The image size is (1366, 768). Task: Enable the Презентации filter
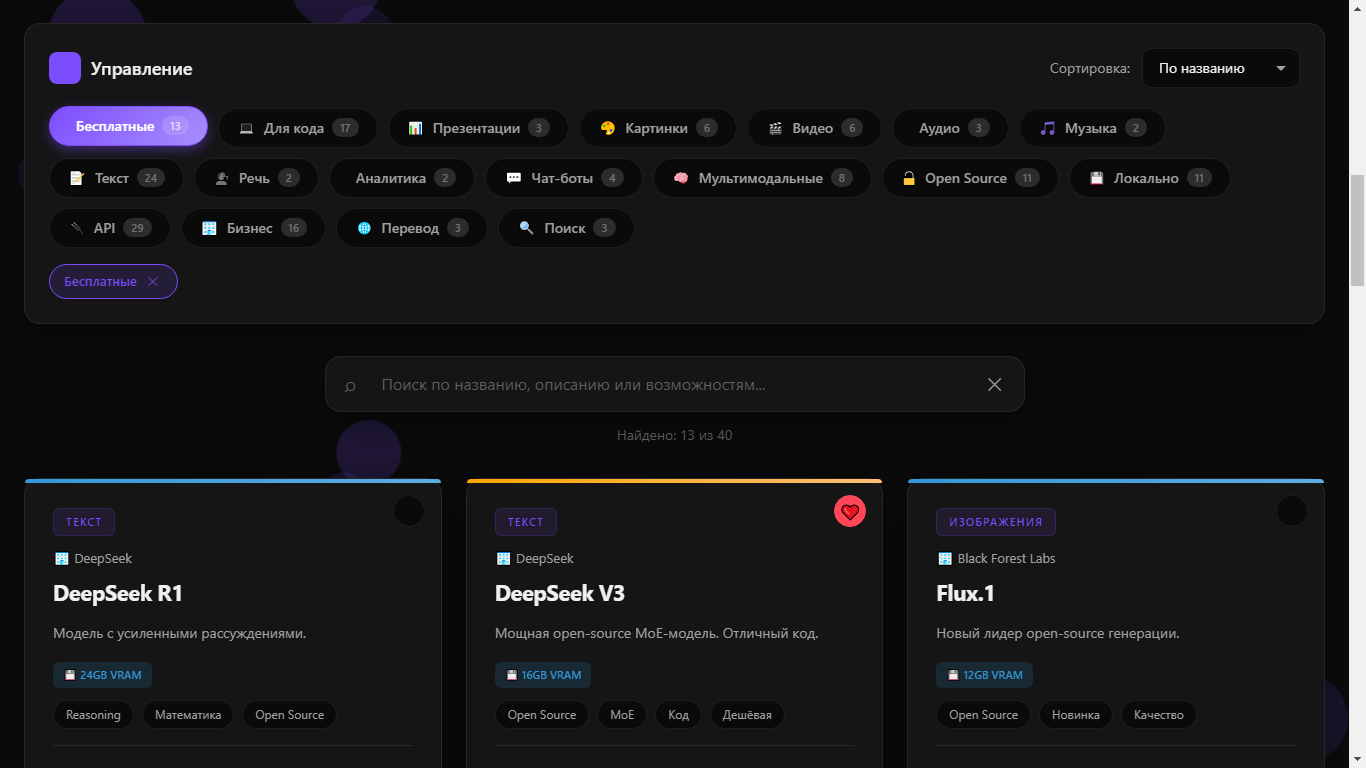tap(478, 128)
